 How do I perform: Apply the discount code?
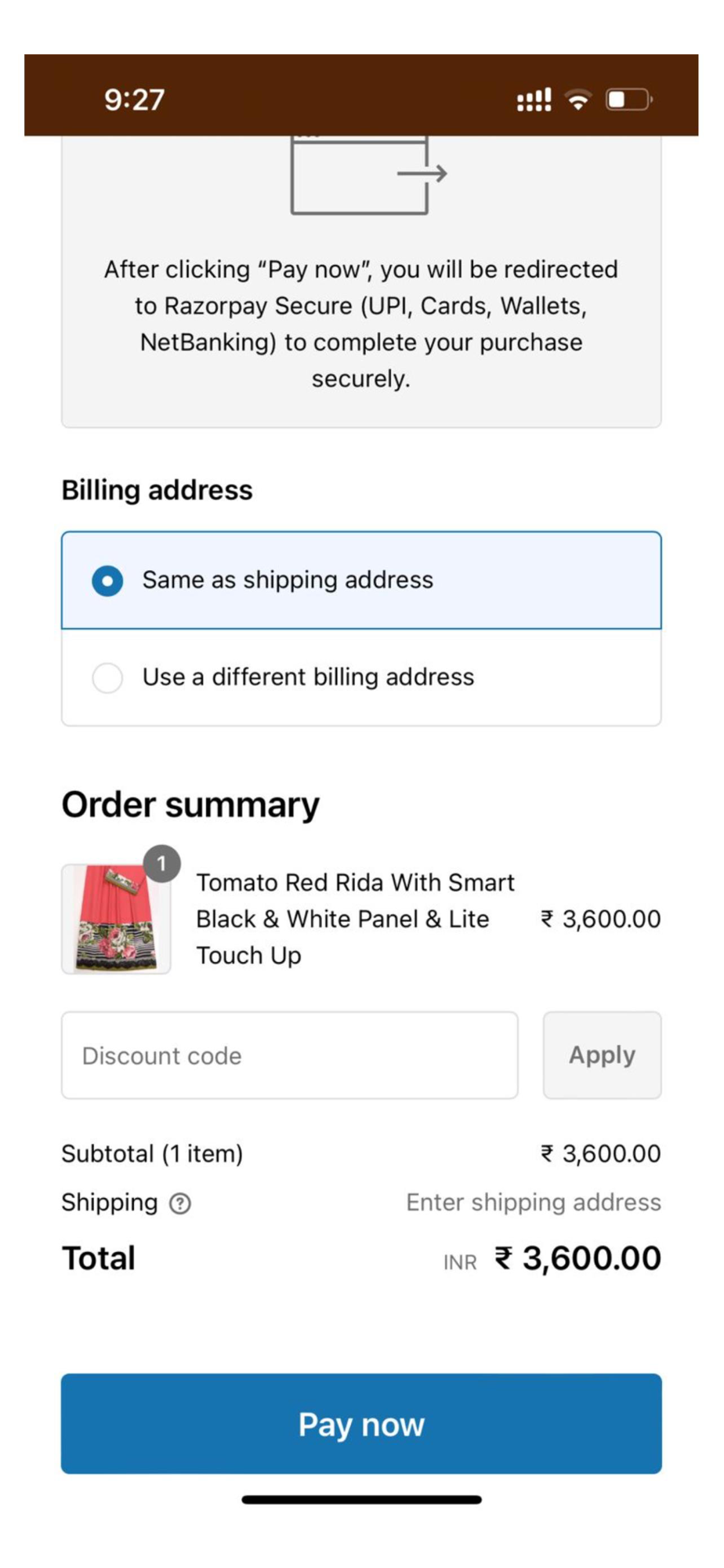(602, 1055)
